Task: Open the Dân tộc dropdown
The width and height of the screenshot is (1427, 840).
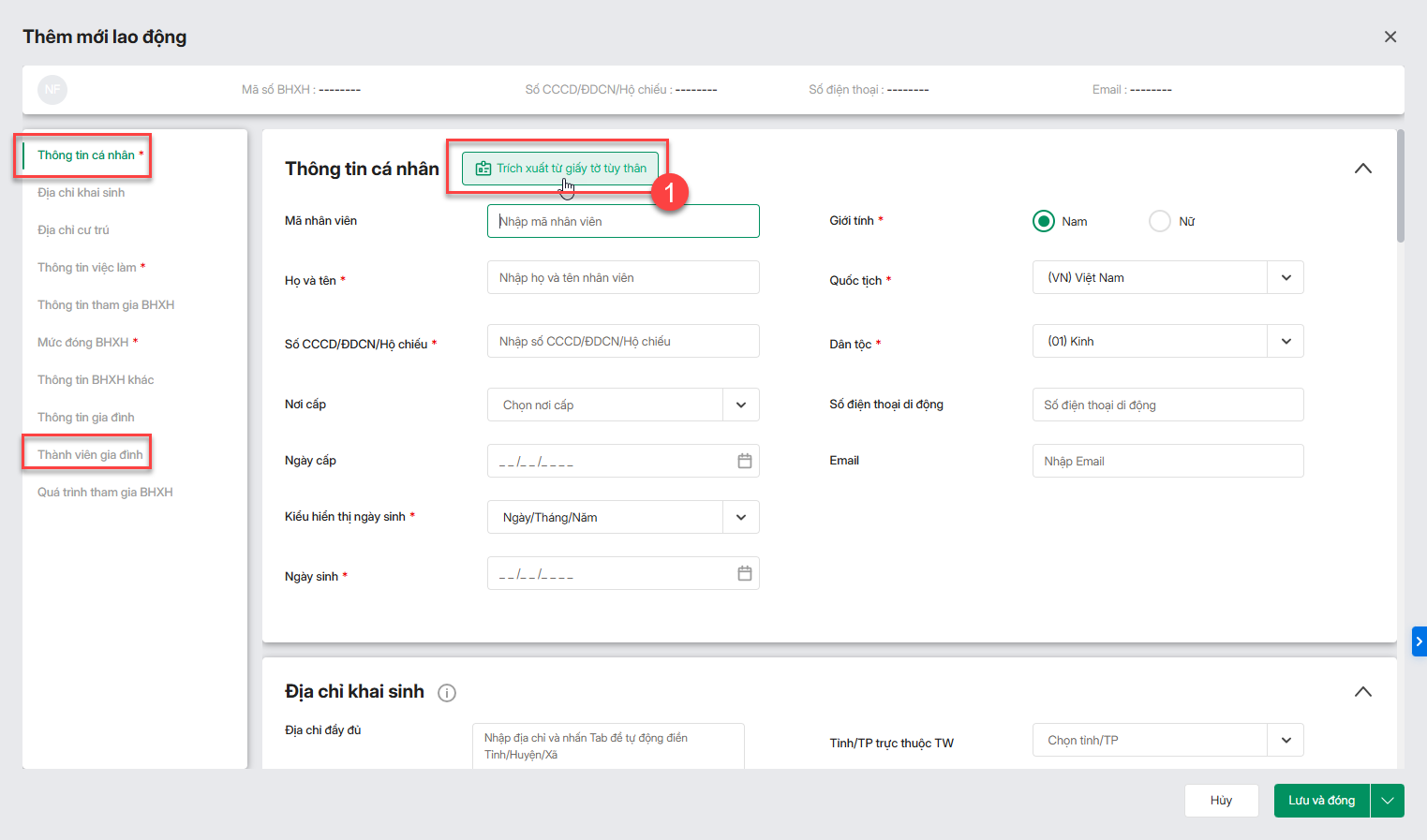Action: coord(1286,342)
